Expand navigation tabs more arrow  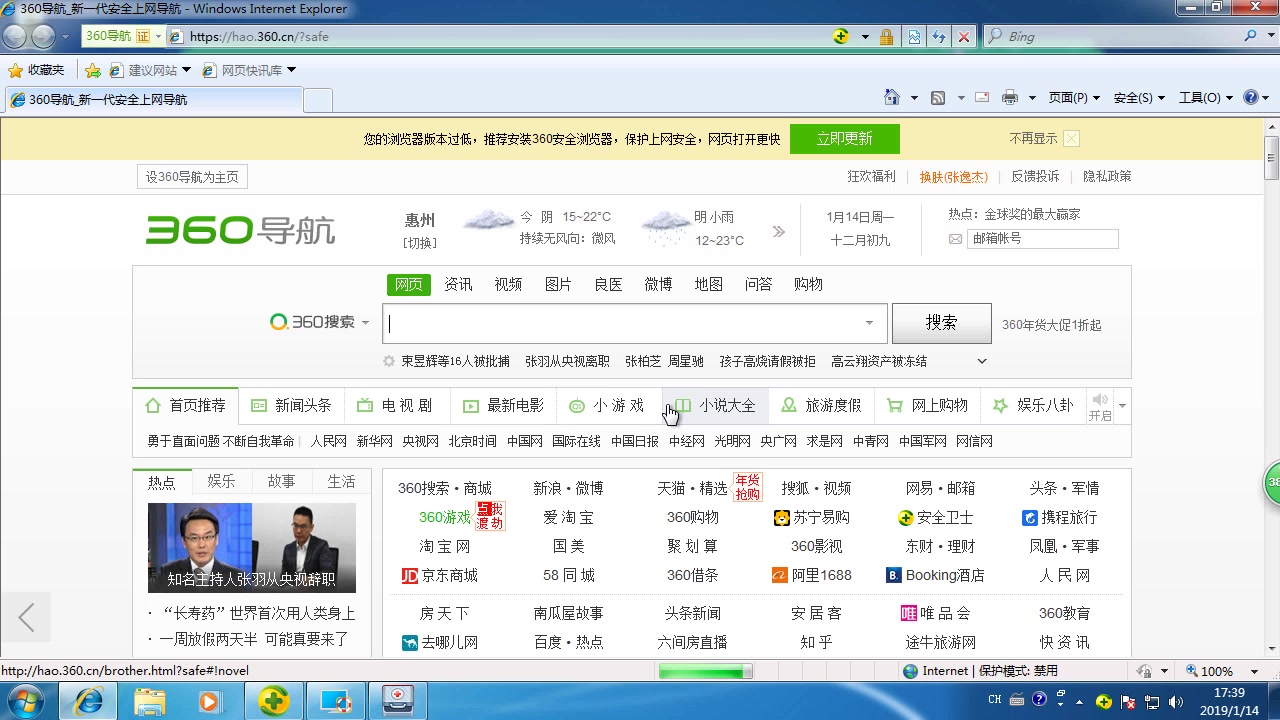click(x=1122, y=406)
